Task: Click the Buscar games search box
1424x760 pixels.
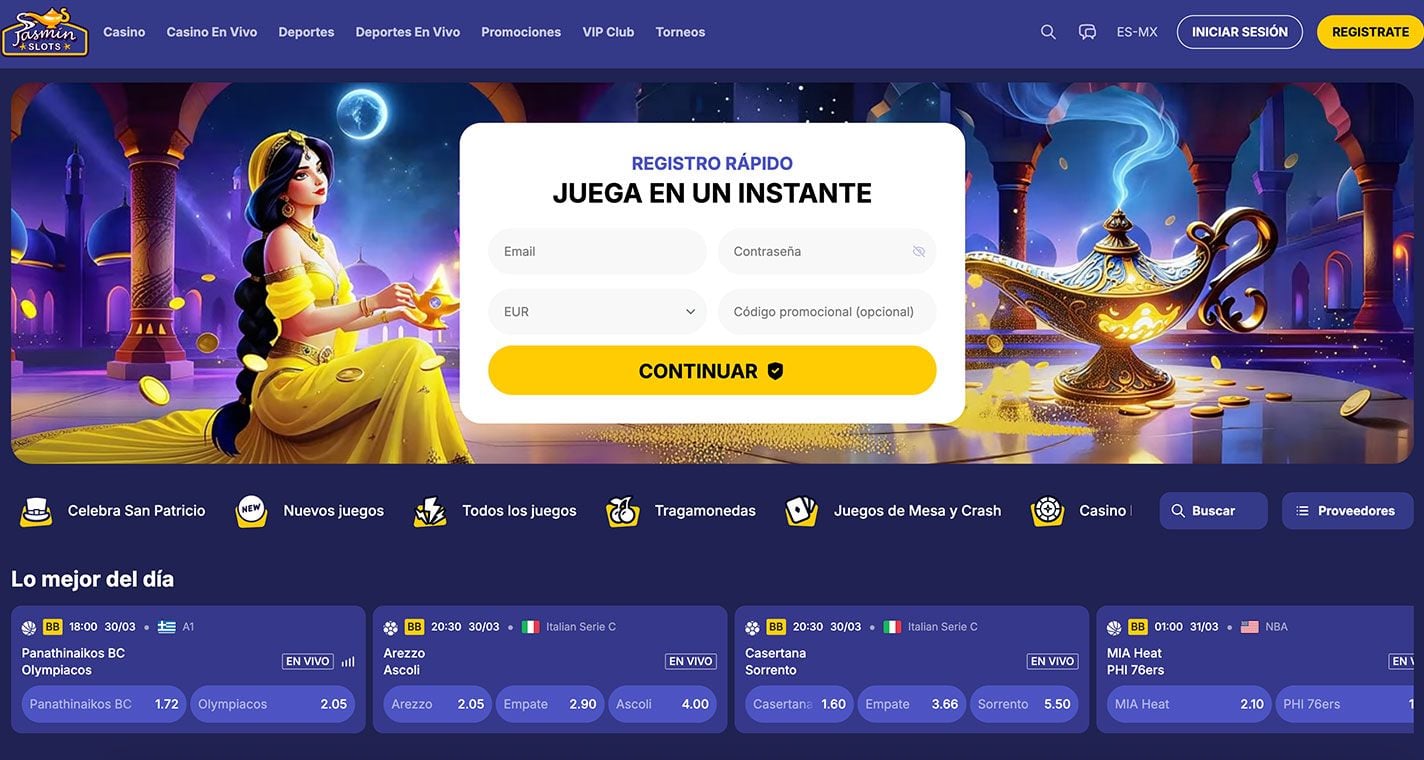Action: (x=1213, y=511)
